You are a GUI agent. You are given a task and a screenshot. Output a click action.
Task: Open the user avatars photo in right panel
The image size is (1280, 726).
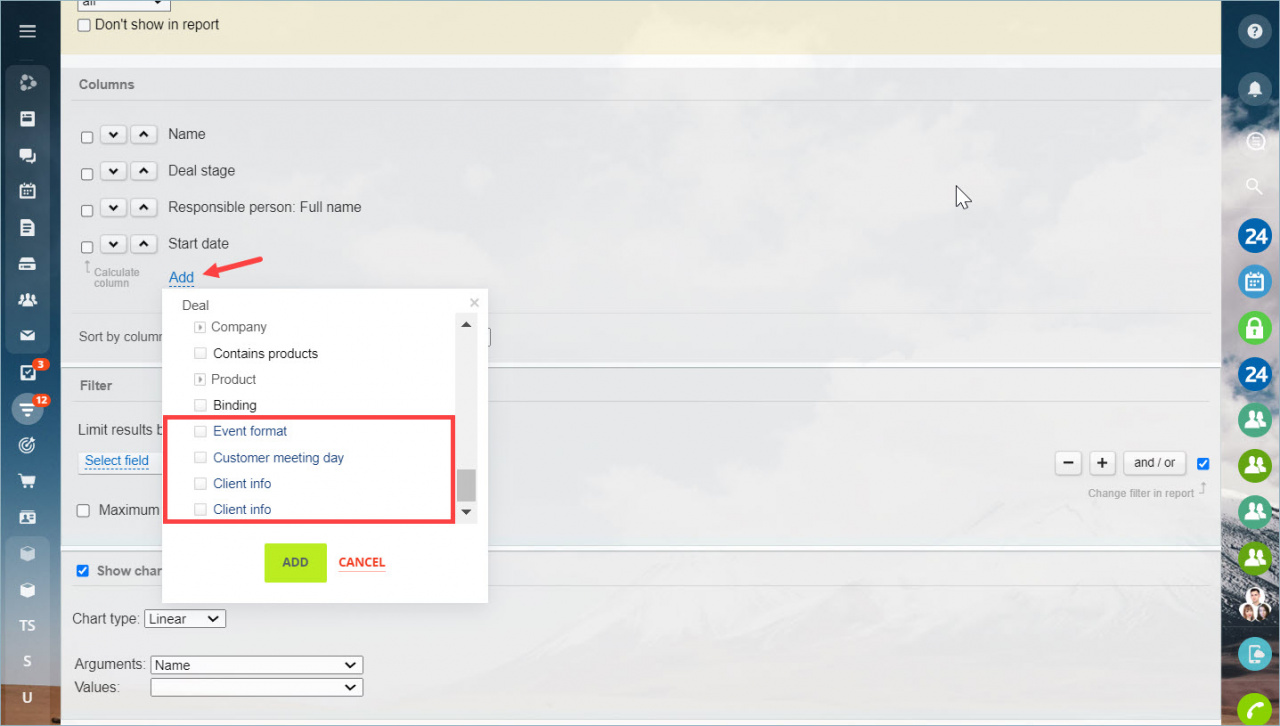click(x=1254, y=604)
